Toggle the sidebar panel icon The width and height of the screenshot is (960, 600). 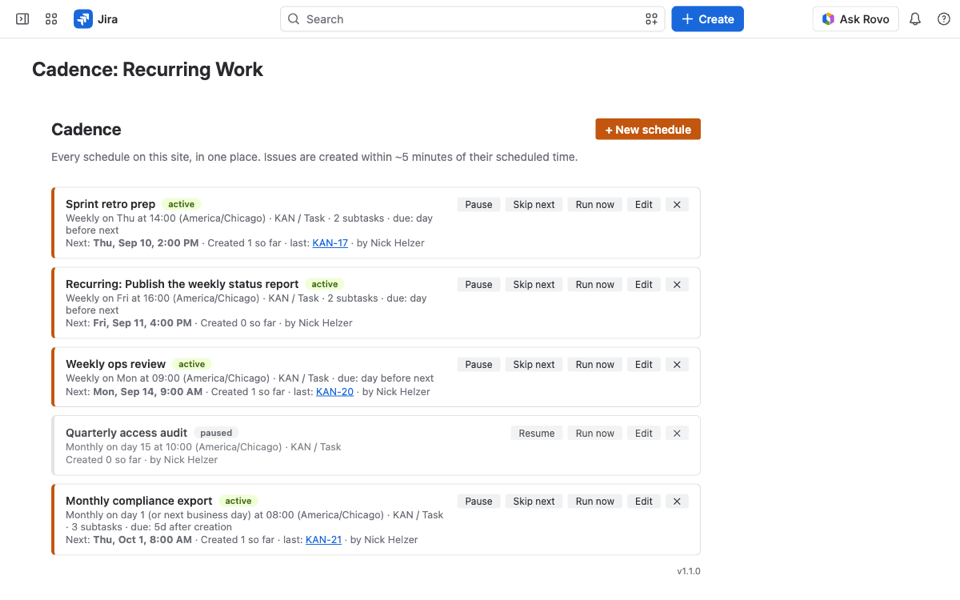(23, 19)
